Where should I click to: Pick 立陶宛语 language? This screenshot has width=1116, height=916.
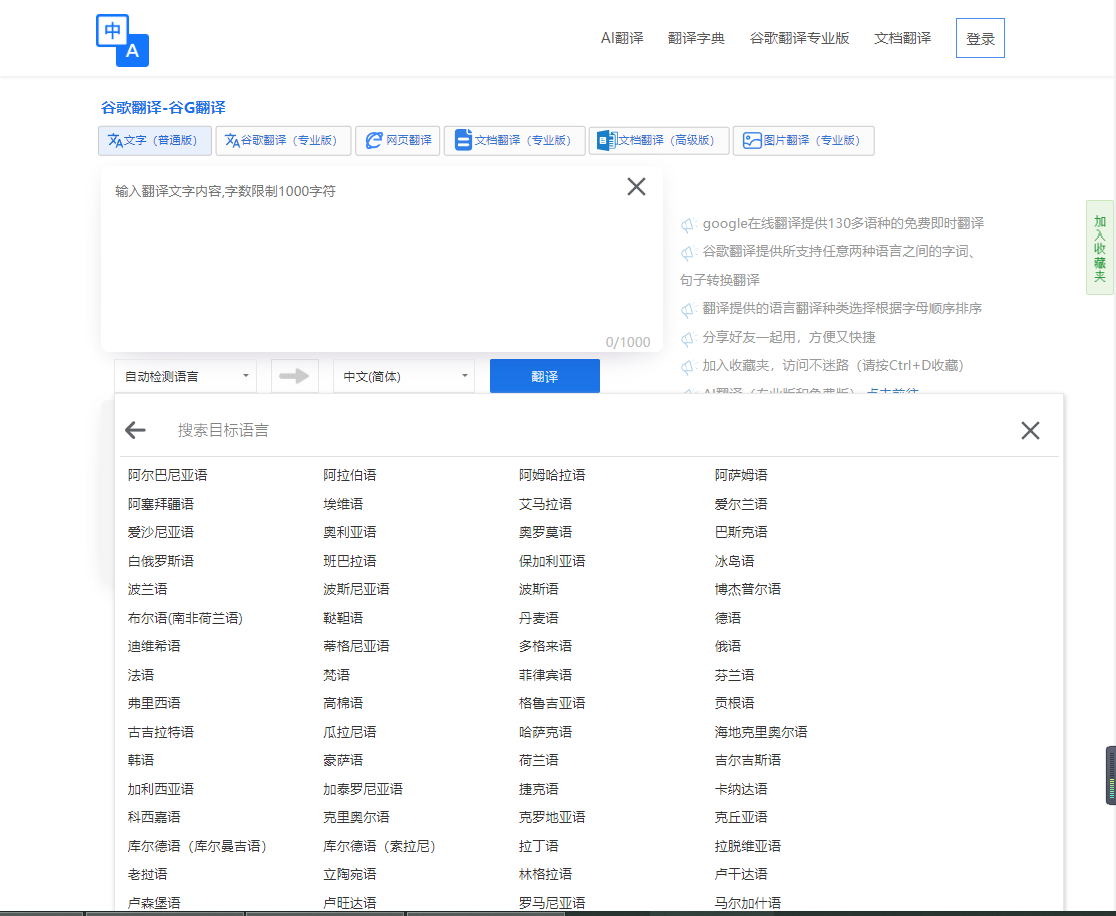349,873
